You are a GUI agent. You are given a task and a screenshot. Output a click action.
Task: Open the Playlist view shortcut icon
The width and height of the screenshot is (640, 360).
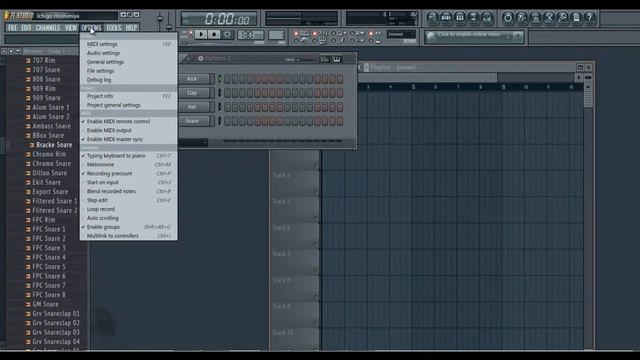432,17
